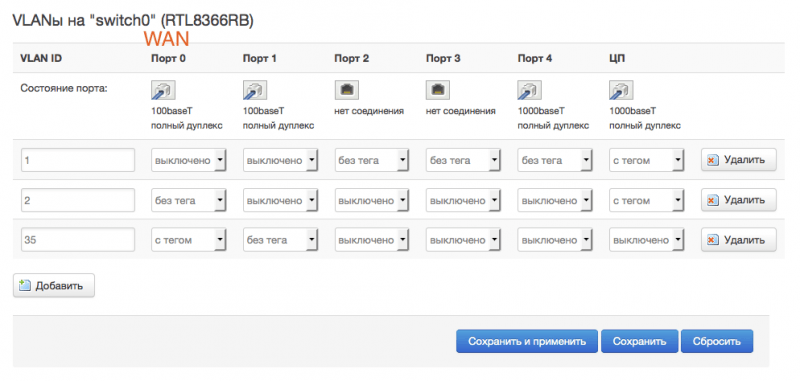This screenshot has height=381, width=800.
Task: Click the Сохранить button
Action: point(640,341)
